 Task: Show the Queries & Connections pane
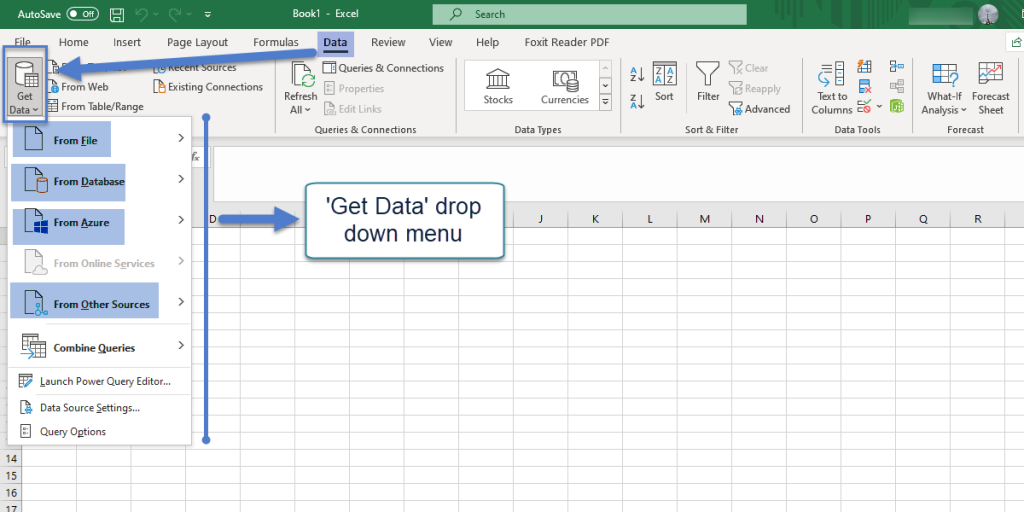tap(383, 68)
